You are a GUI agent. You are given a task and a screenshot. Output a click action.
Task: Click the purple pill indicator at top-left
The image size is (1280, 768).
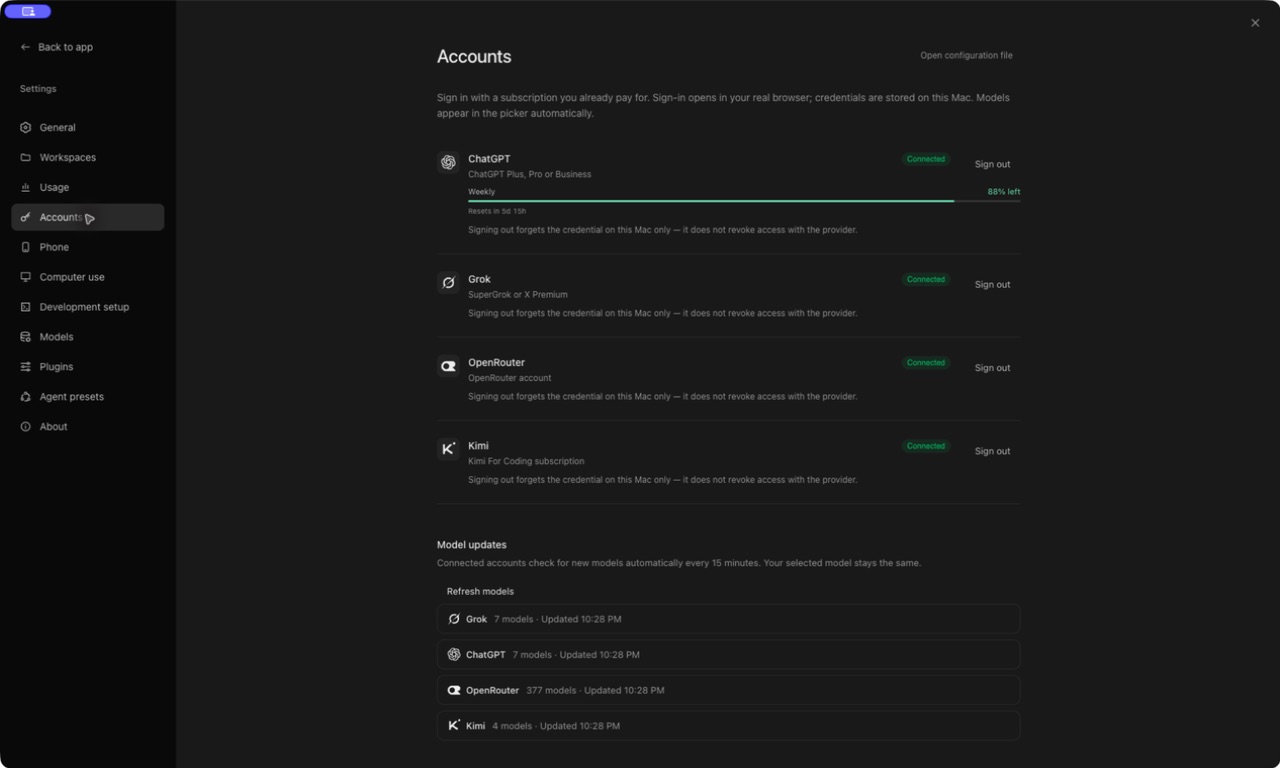28,12
